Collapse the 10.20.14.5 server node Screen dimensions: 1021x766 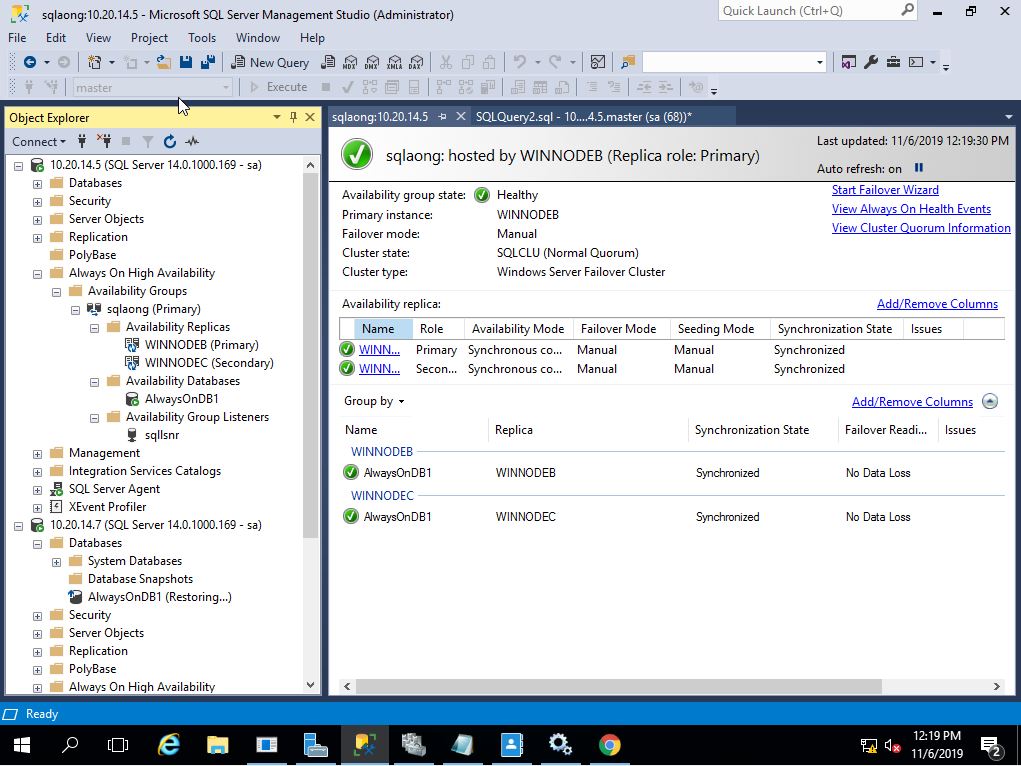pyautogui.click(x=19, y=165)
